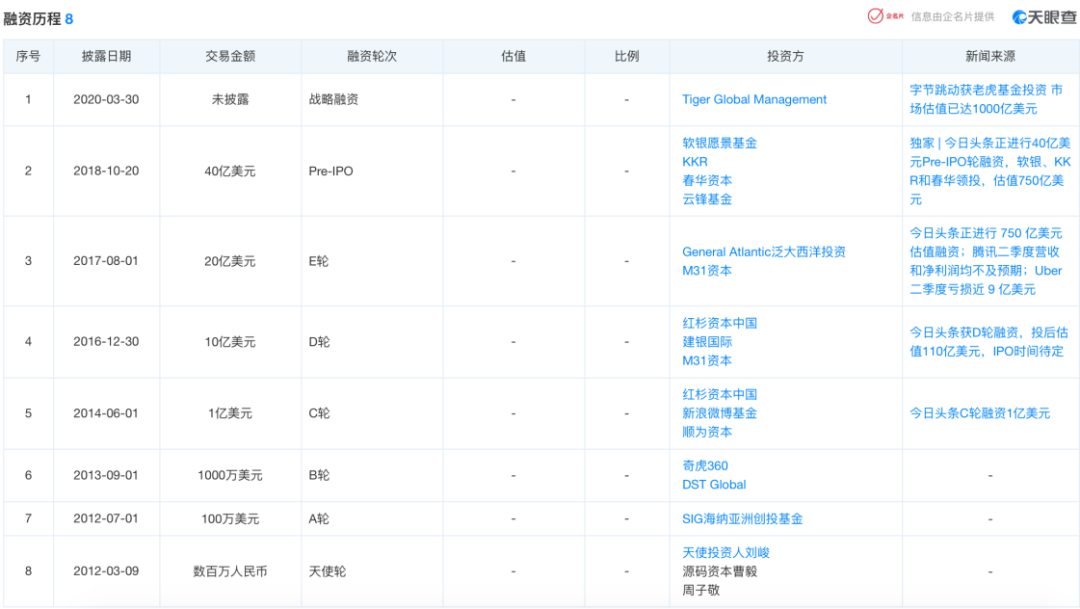Open the 云锋基金 investor link
The image size is (1080, 609).
[x=706, y=199]
